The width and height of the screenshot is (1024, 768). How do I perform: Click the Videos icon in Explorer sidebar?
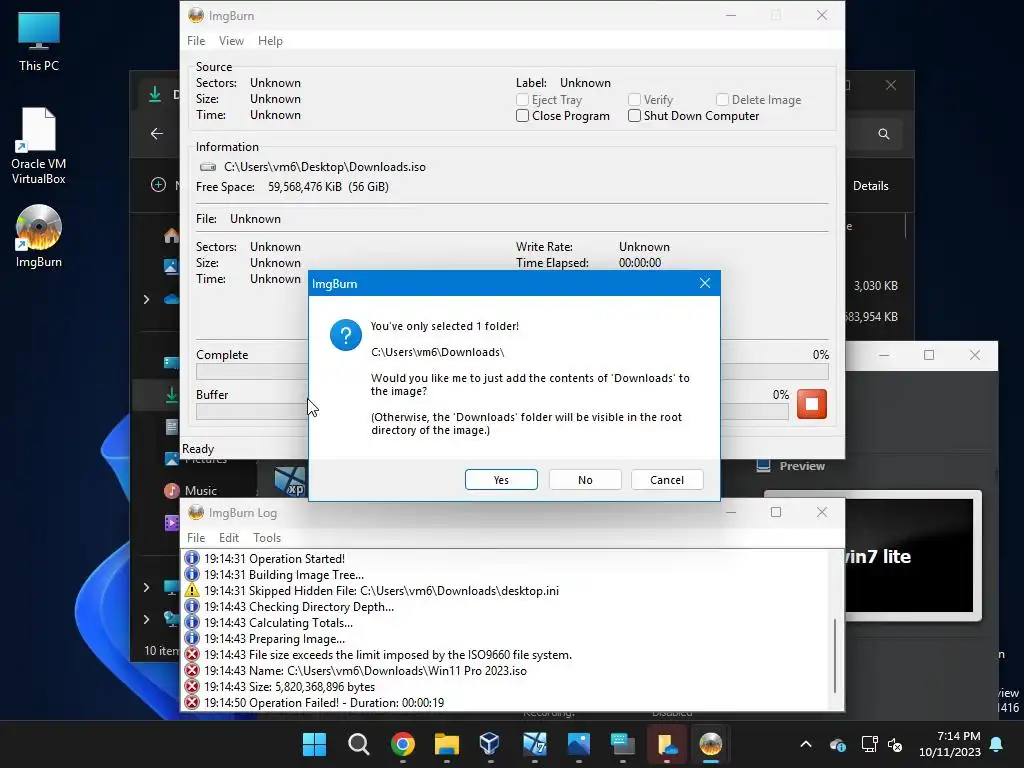click(171, 522)
